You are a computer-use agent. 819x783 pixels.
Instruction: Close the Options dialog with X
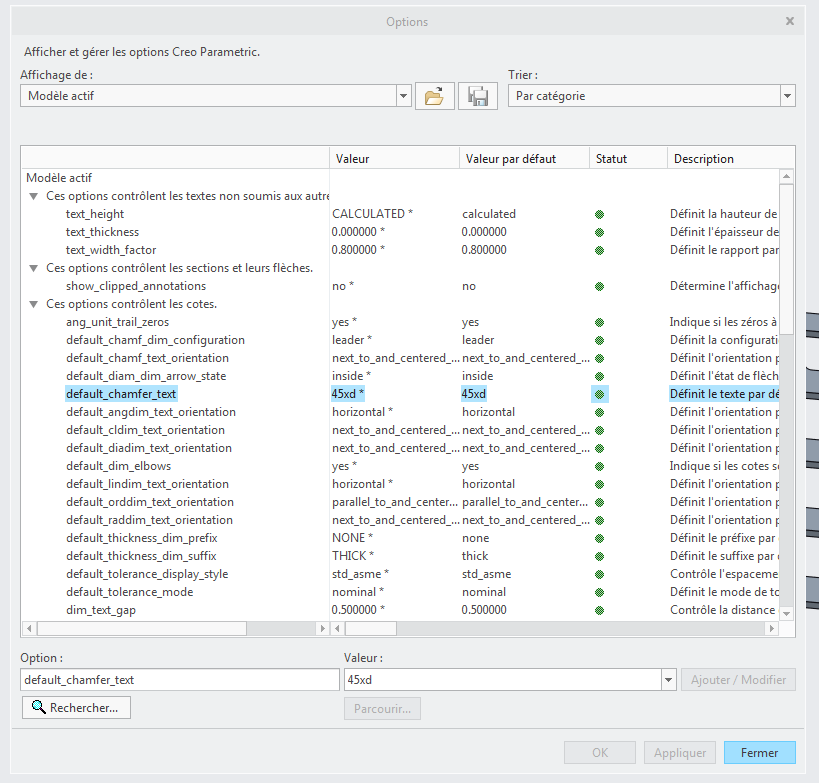[x=790, y=21]
